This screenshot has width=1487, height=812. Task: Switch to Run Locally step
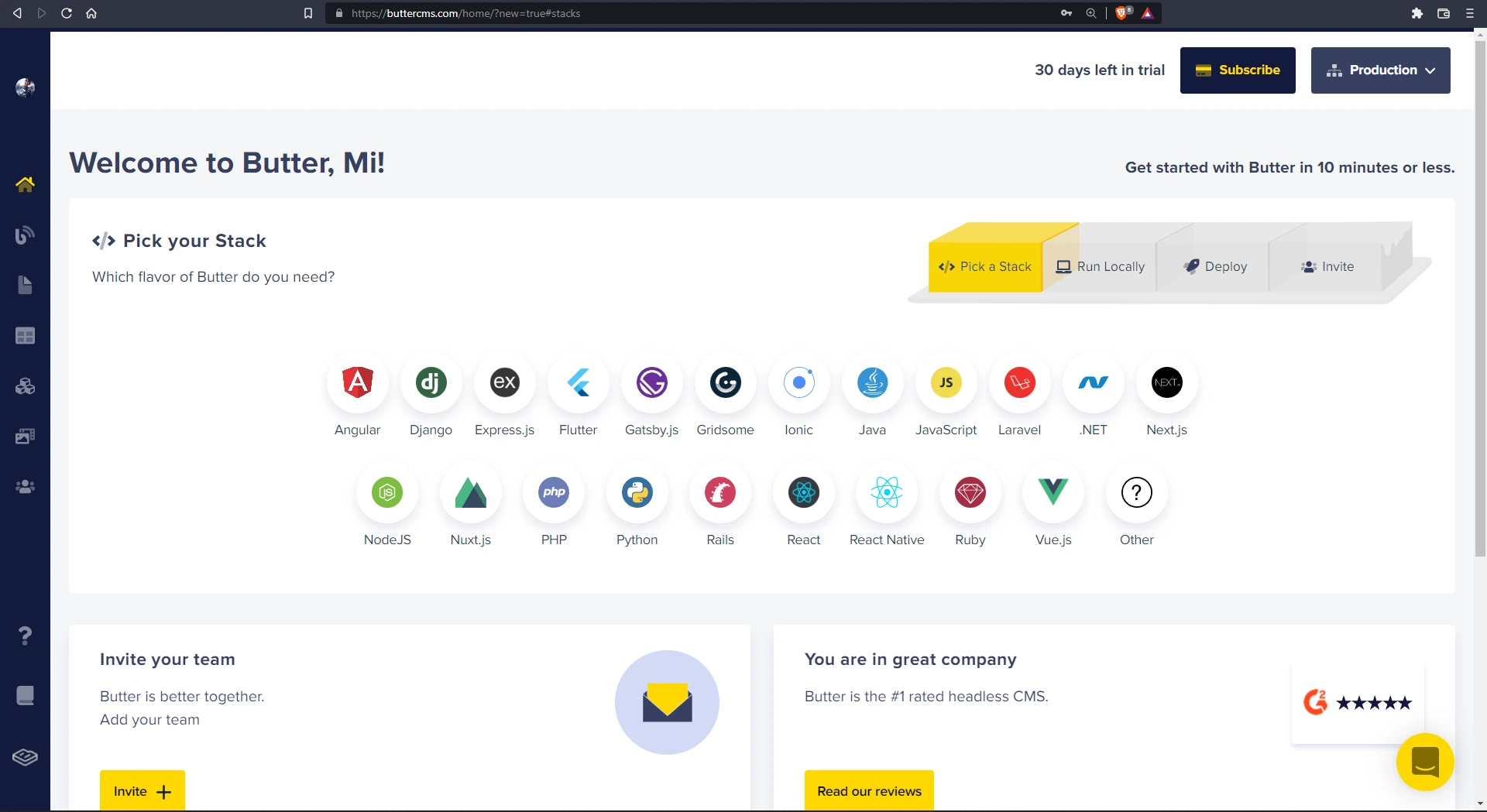pos(1100,266)
